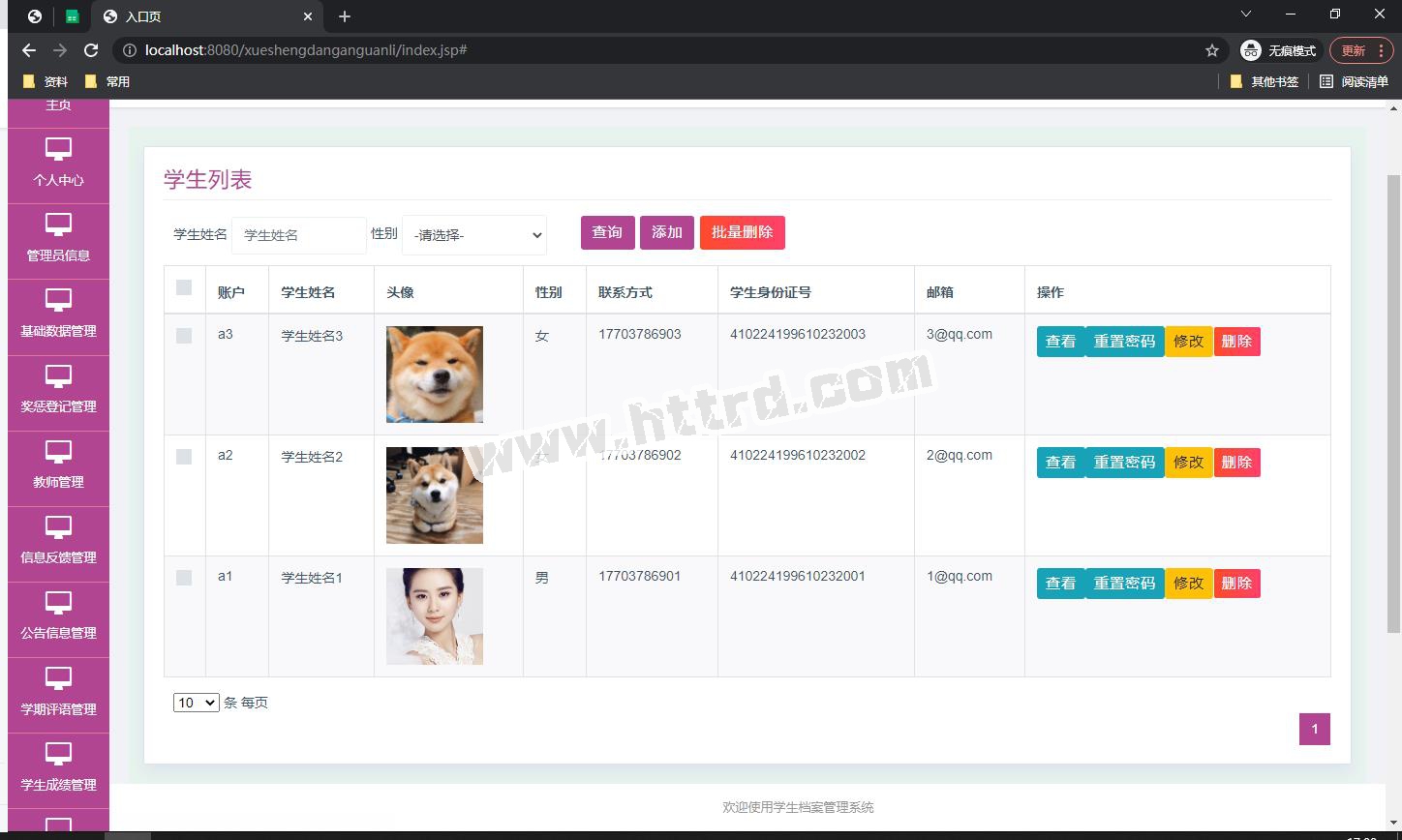Click 信息反馈管理 sidebar icon
The width and height of the screenshot is (1402, 840).
(59, 526)
